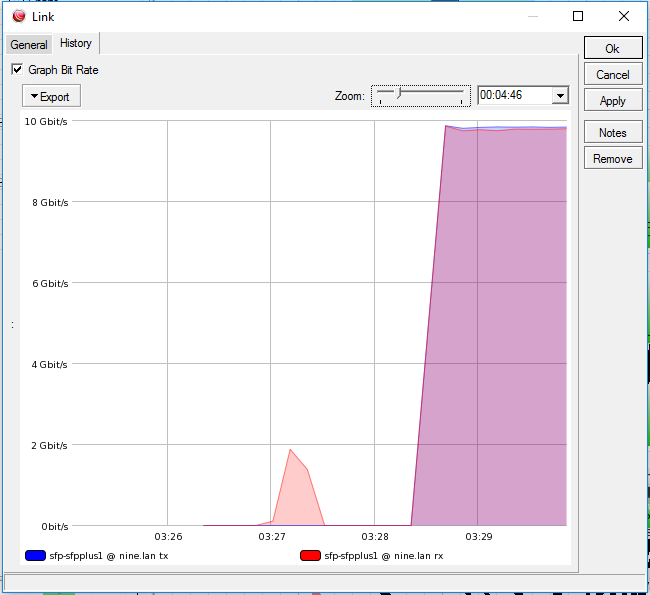Image resolution: width=650 pixels, height=595 pixels.
Task: Click the Remove button
Action: (x=613, y=159)
